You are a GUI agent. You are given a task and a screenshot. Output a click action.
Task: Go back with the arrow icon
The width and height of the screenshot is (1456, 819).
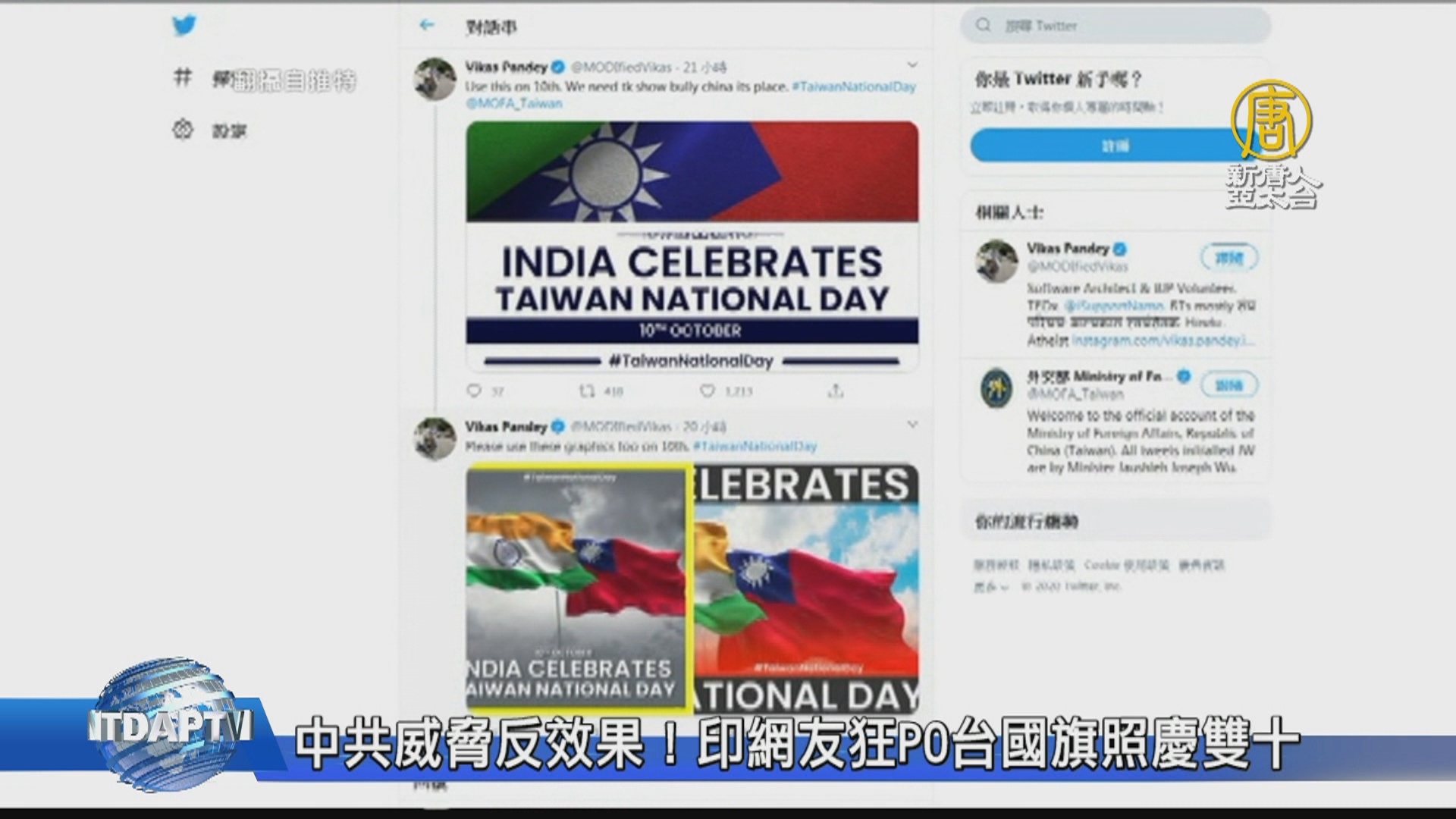coord(427,26)
